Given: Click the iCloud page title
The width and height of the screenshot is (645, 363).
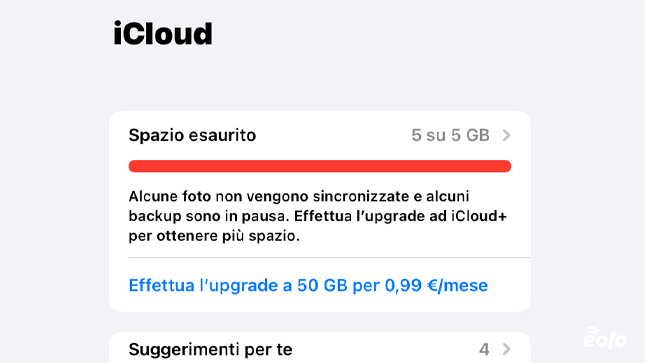Looking at the screenshot, I should pyautogui.click(x=163, y=33).
